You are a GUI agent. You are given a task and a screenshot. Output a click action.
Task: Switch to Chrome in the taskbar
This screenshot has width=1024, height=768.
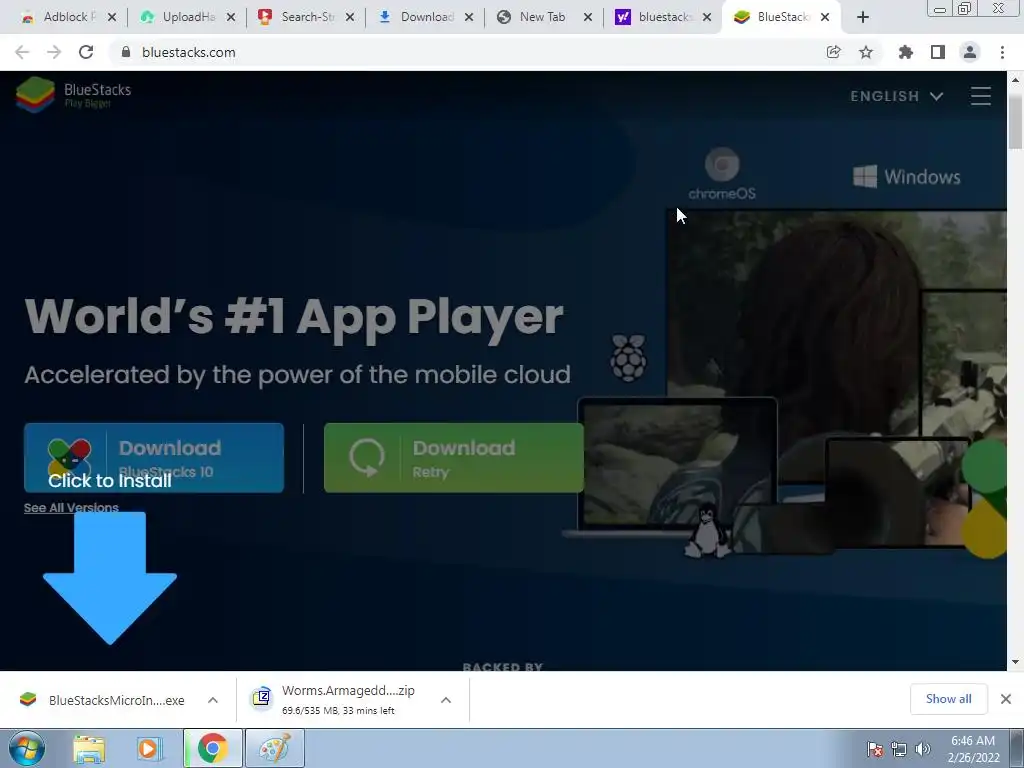[213, 748]
